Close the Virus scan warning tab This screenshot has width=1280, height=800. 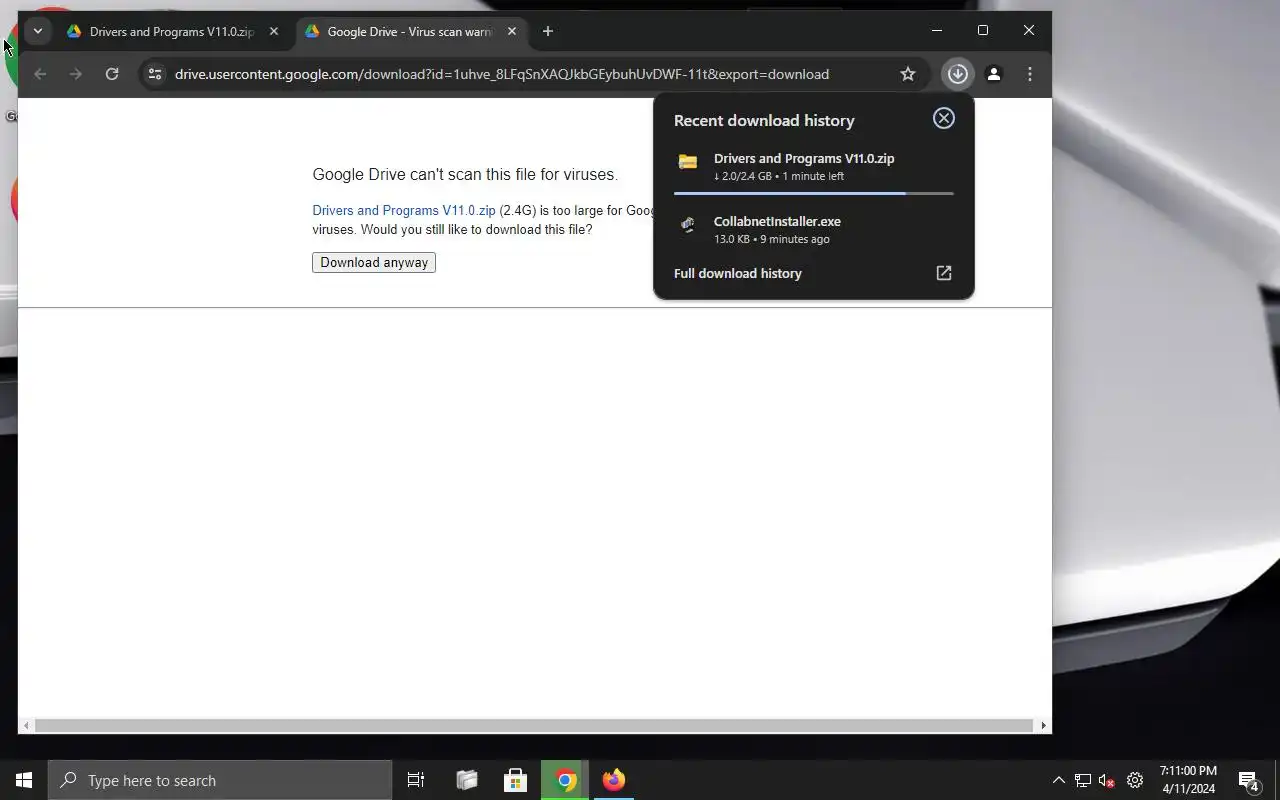[x=512, y=32]
